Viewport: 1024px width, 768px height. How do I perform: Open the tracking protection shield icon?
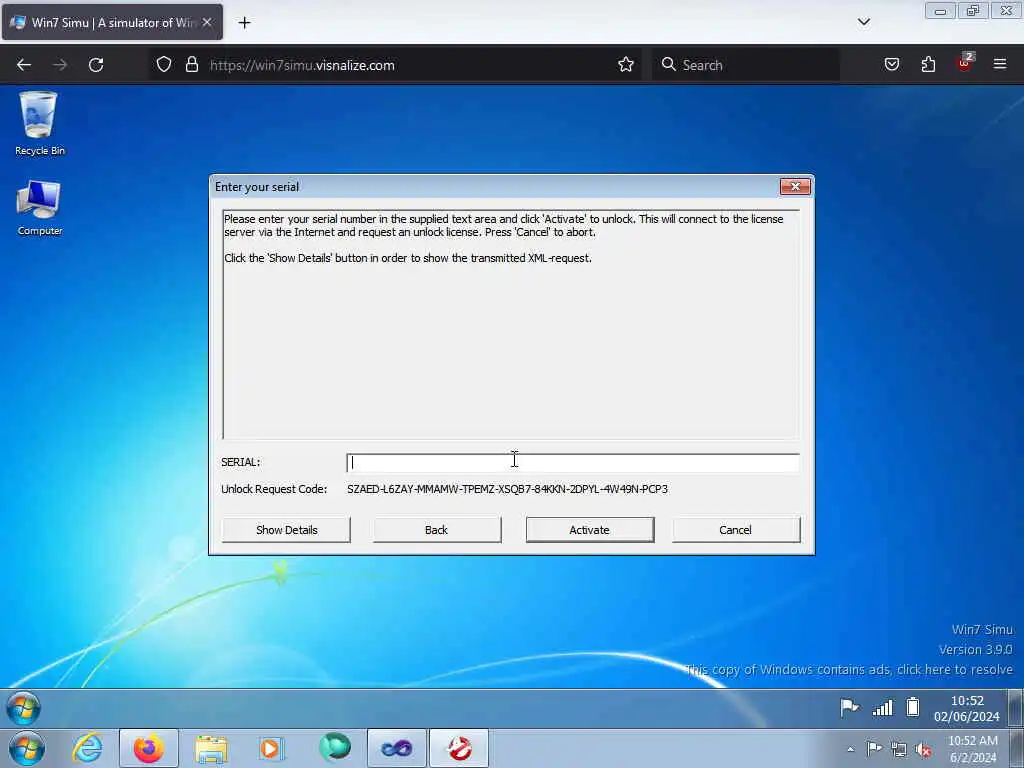164,65
